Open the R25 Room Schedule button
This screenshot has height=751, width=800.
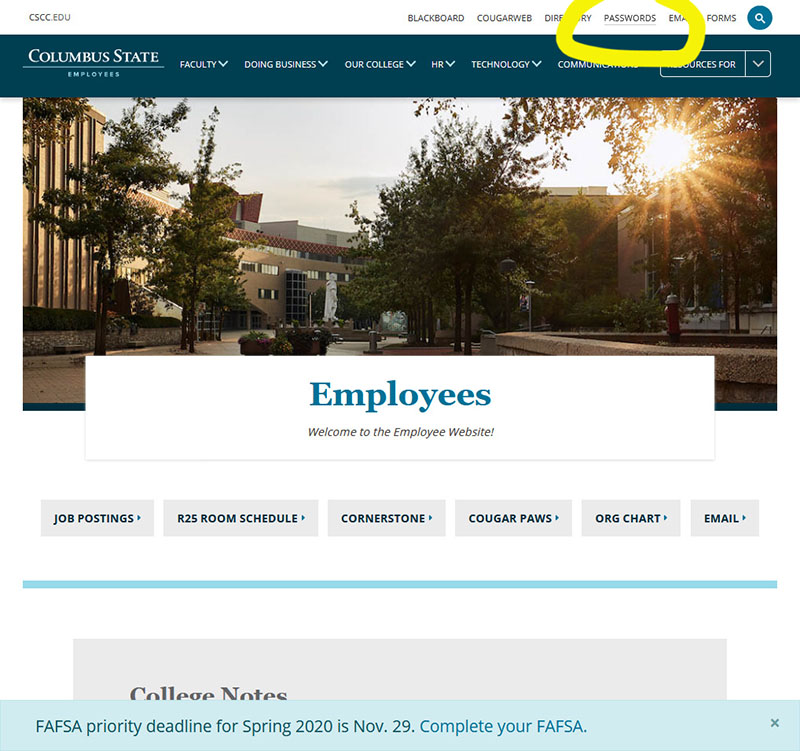[x=240, y=518]
